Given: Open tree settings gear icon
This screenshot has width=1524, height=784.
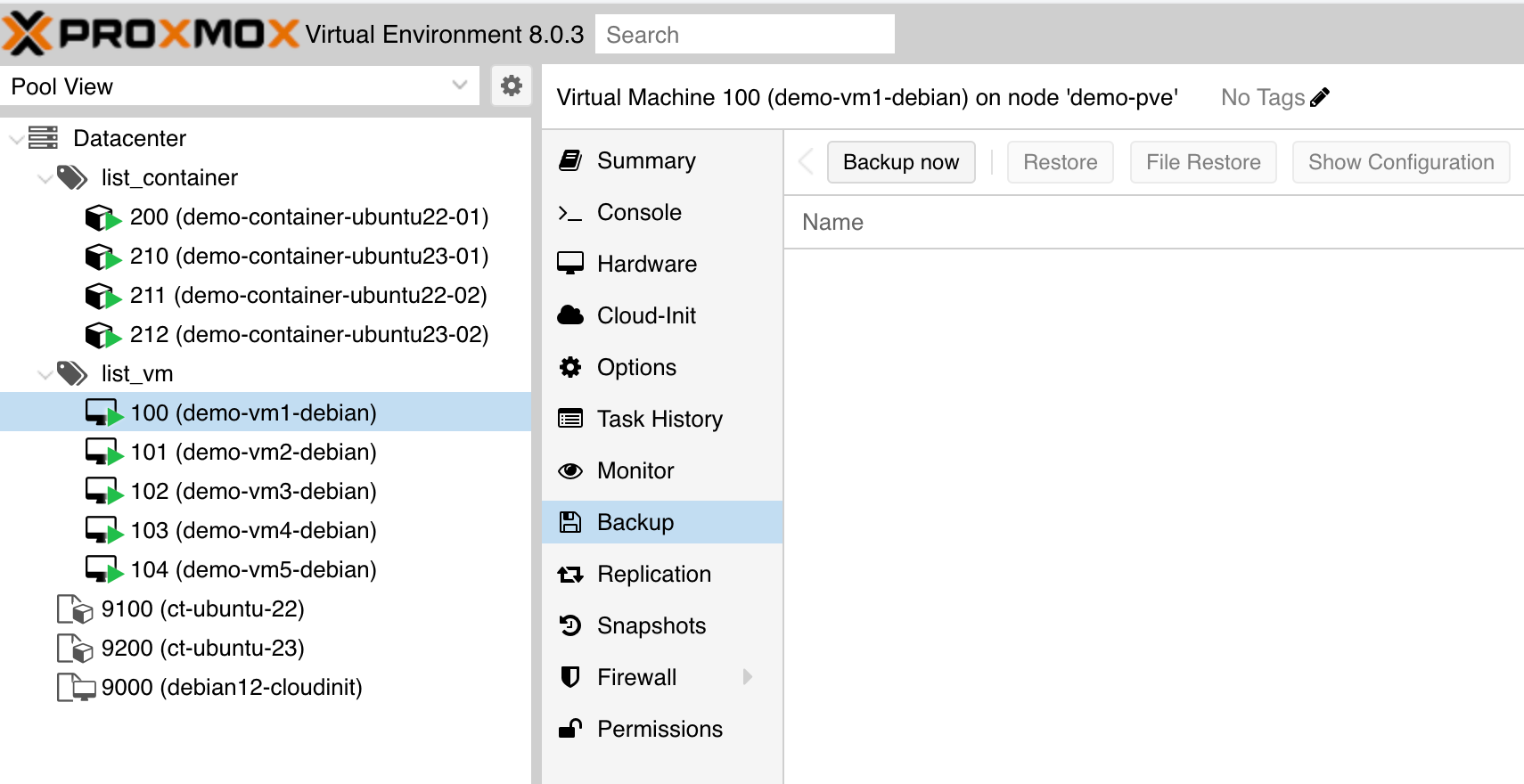Looking at the screenshot, I should 512,86.
